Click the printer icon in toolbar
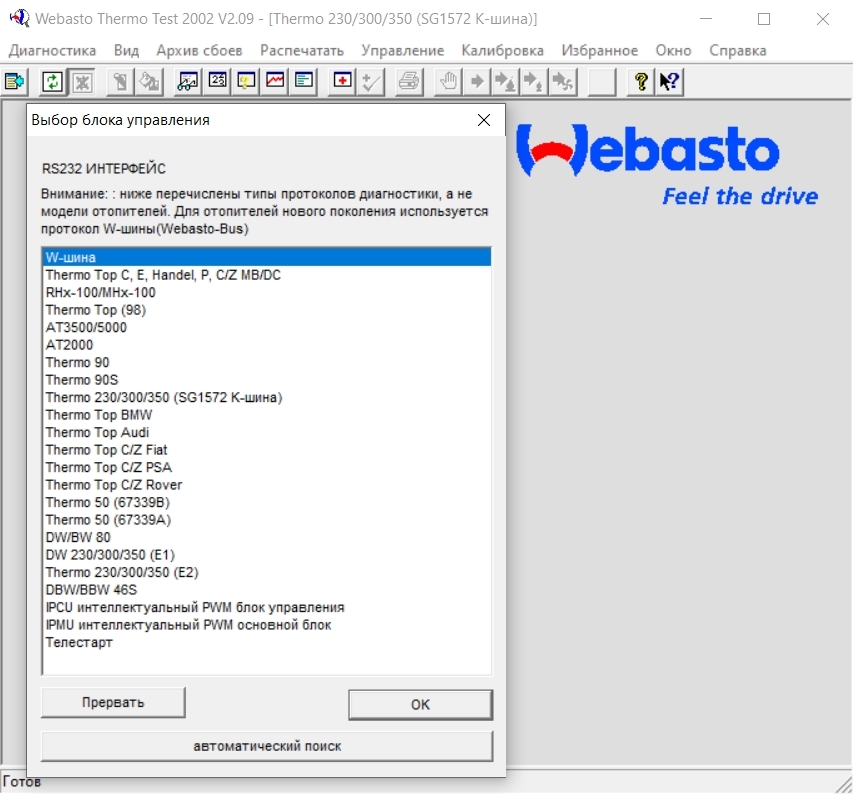This screenshot has width=853, height=794. coord(408,82)
